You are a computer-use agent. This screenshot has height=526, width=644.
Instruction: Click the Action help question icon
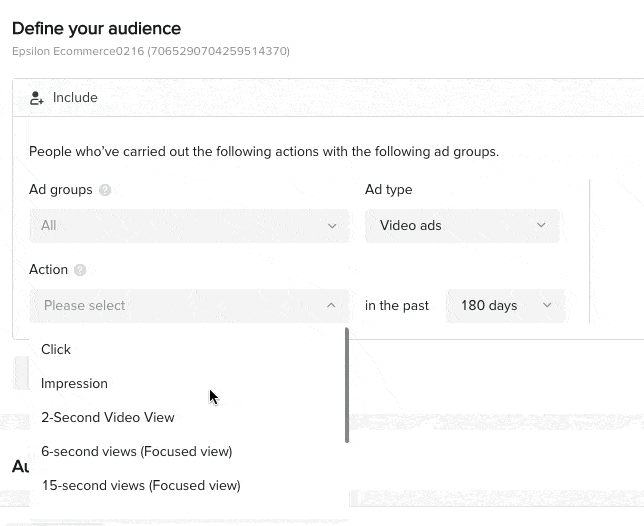coord(80,270)
